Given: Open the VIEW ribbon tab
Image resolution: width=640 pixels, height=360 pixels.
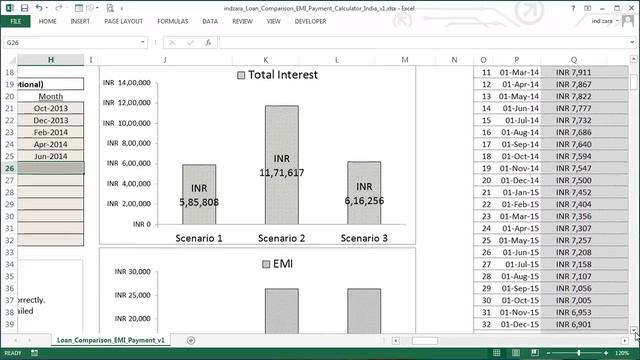Looking at the screenshot, I should (x=273, y=21).
